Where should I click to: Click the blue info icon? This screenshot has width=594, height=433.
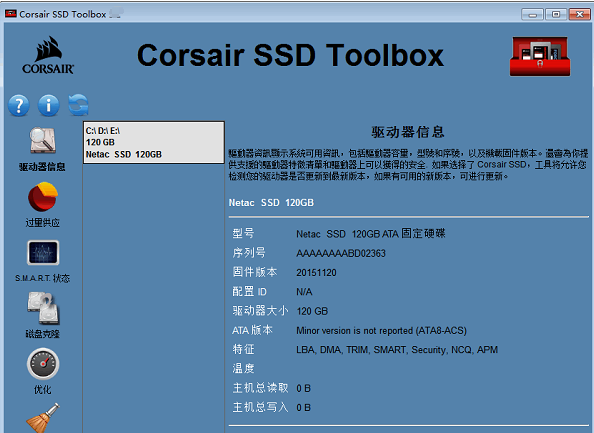point(48,105)
